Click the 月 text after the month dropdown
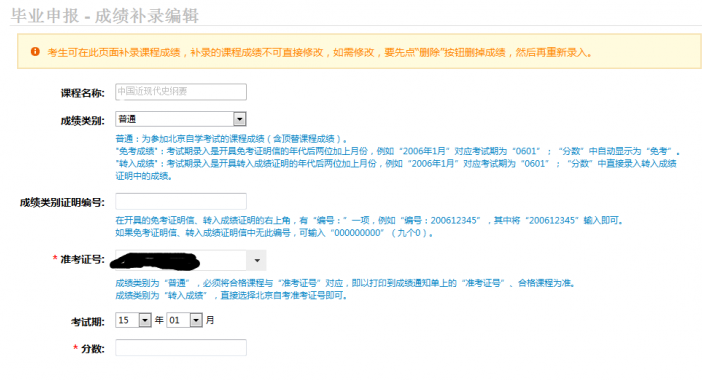 pyautogui.click(x=210, y=320)
